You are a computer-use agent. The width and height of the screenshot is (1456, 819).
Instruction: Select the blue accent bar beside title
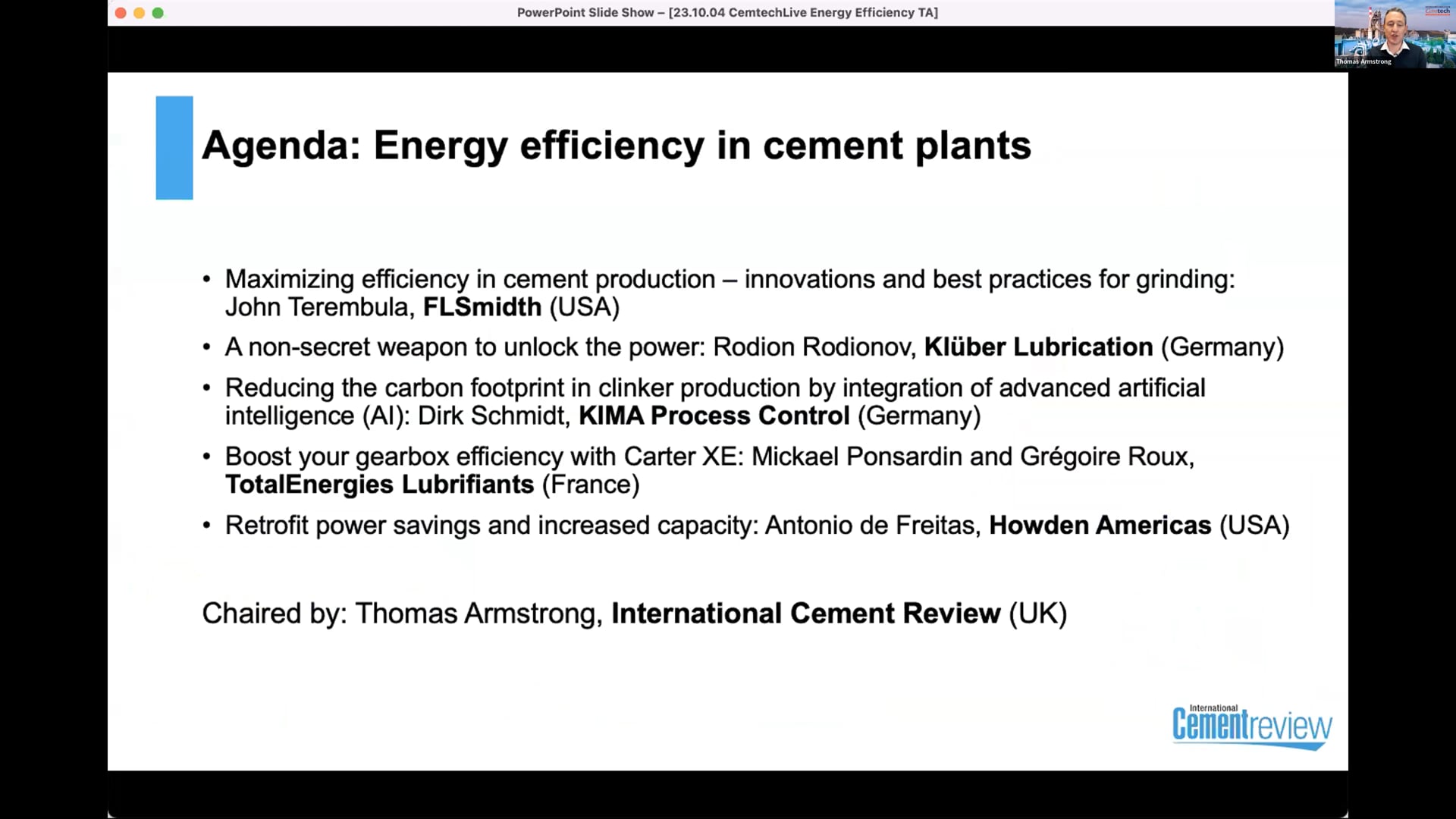(x=174, y=148)
